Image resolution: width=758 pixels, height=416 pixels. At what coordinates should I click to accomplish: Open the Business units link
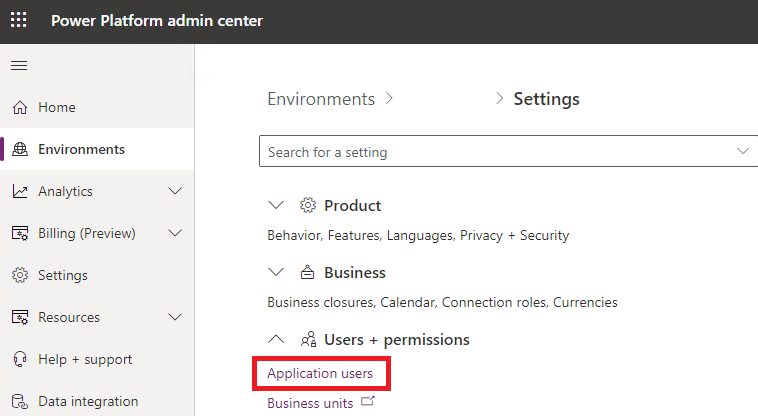click(x=310, y=403)
